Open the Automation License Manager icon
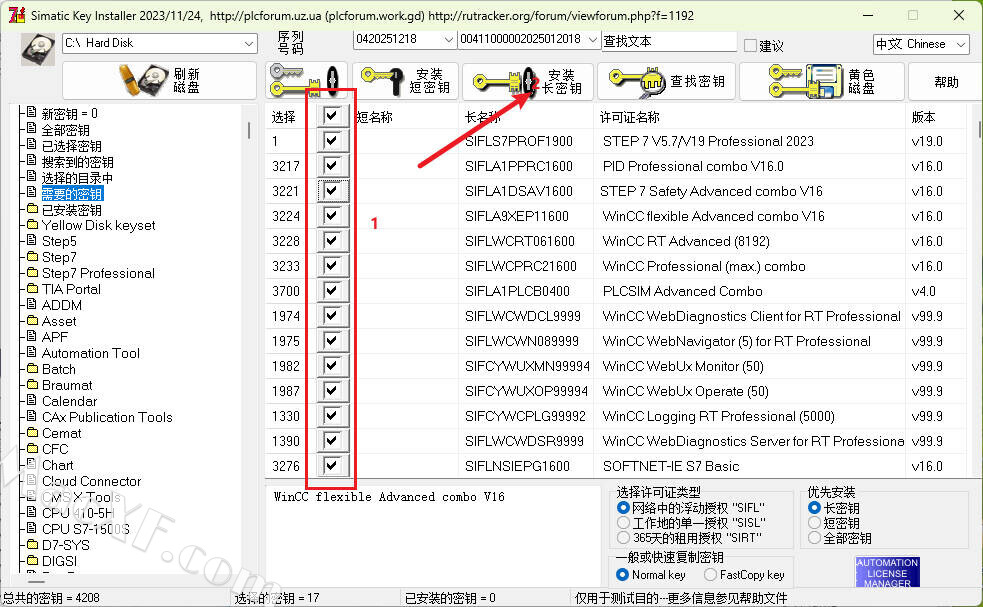This screenshot has height=607, width=983. 887,574
